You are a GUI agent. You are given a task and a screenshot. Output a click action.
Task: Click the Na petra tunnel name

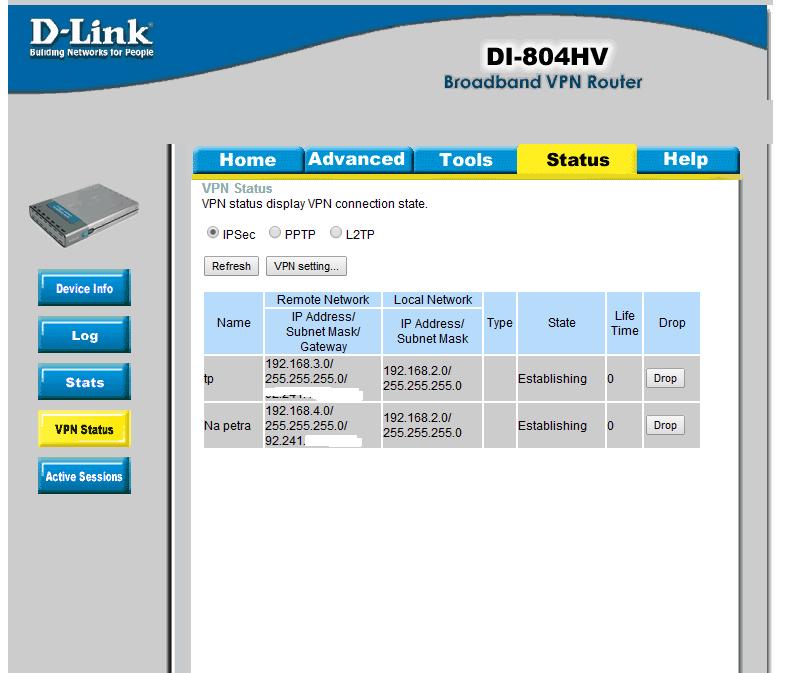227,426
